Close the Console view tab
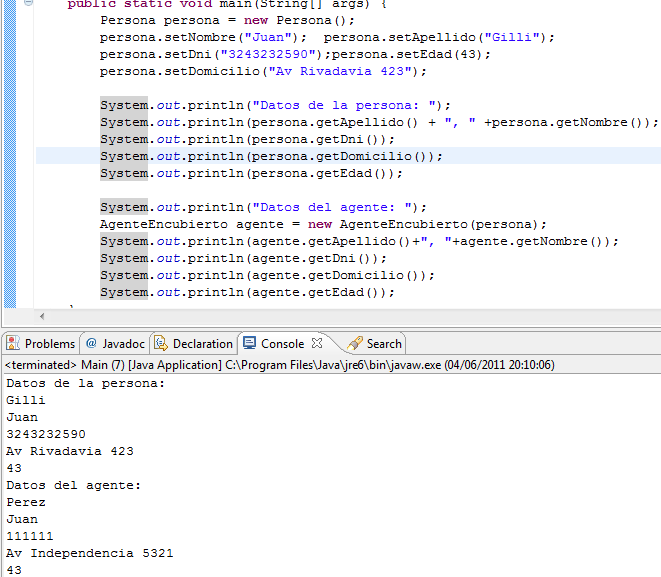The width and height of the screenshot is (661, 577). click(x=317, y=344)
